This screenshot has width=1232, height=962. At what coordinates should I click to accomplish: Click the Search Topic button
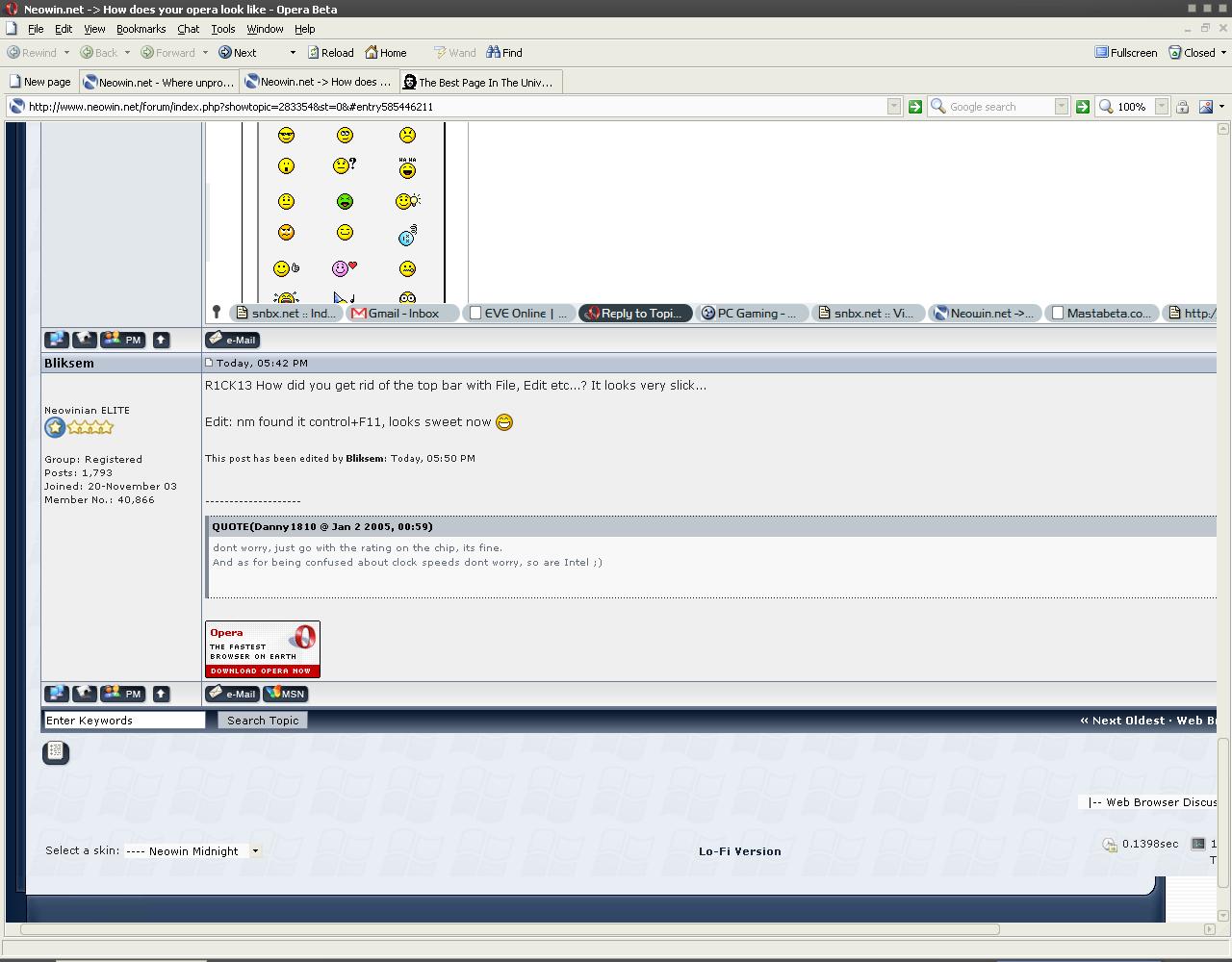tap(263, 721)
